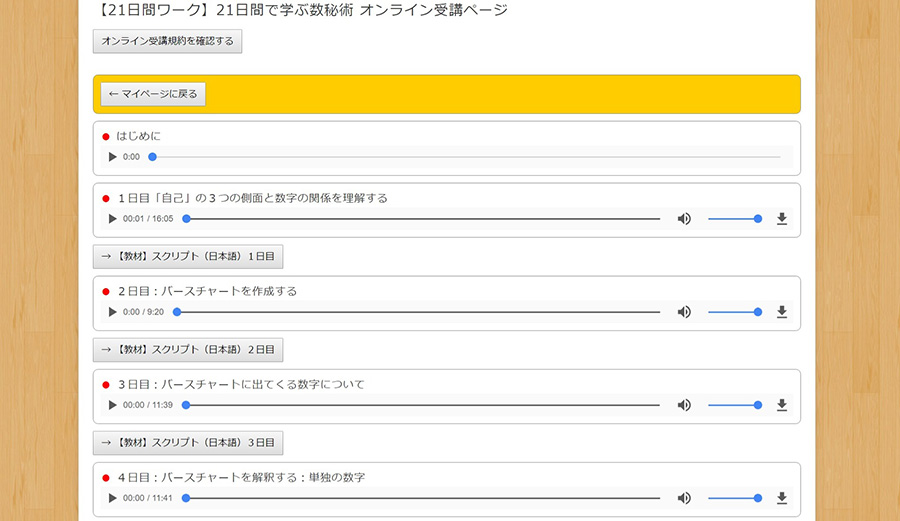Image resolution: width=900 pixels, height=521 pixels.
Task: Click the 00:01 / 16:05 time display
Action: pos(148,219)
